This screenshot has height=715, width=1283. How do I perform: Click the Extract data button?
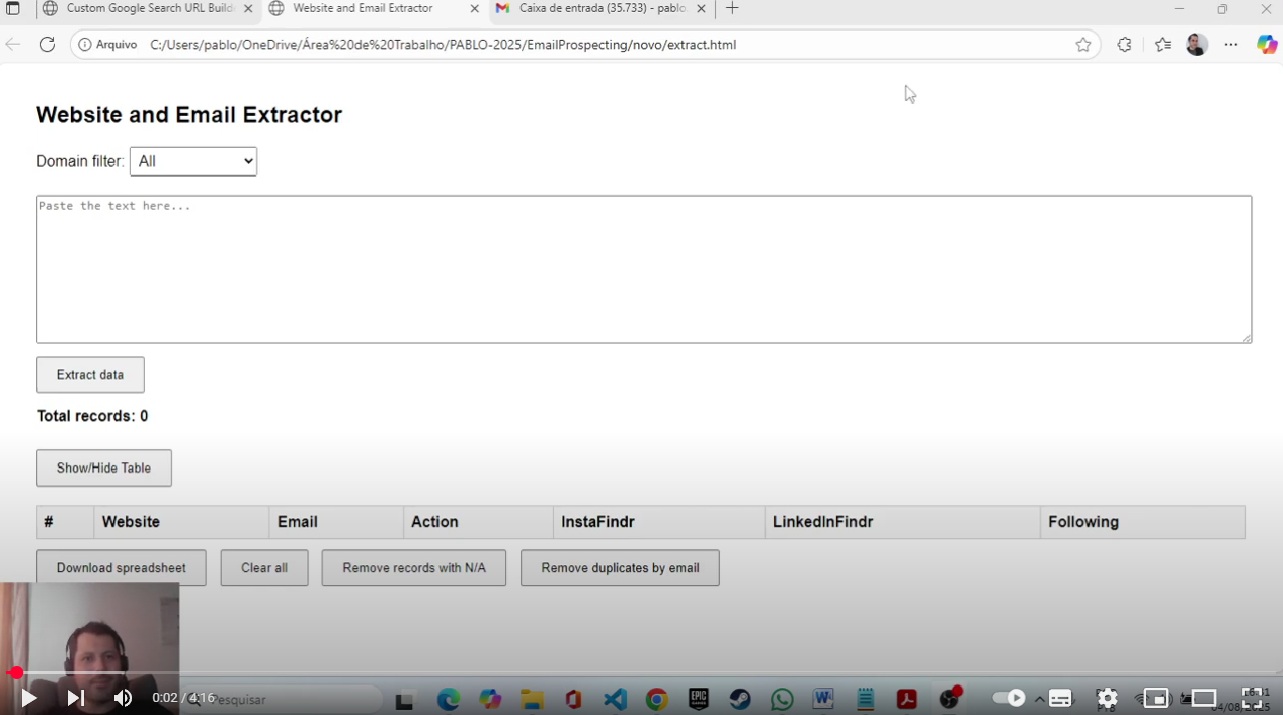(90, 375)
